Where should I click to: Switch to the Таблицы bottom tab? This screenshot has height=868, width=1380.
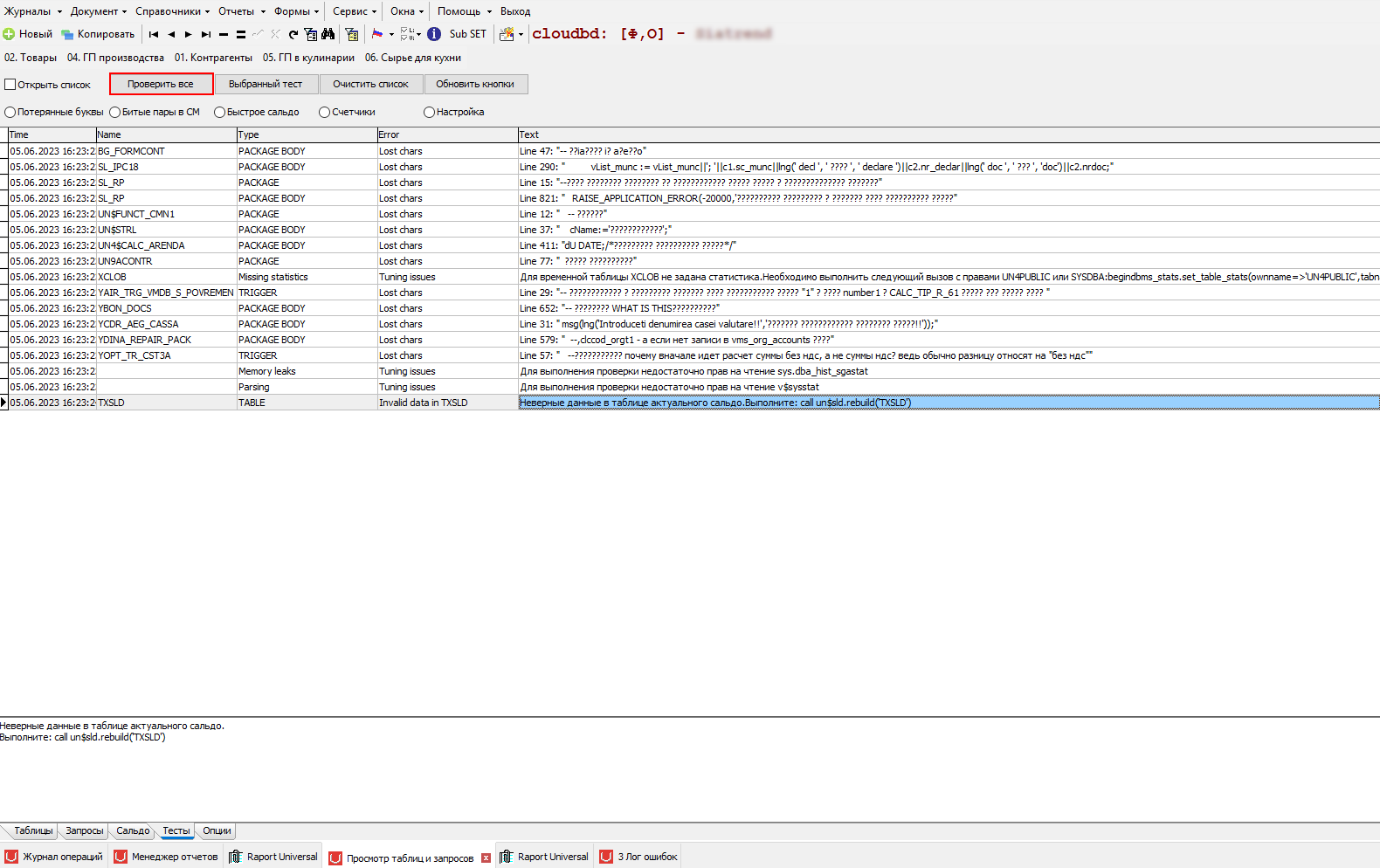click(33, 830)
